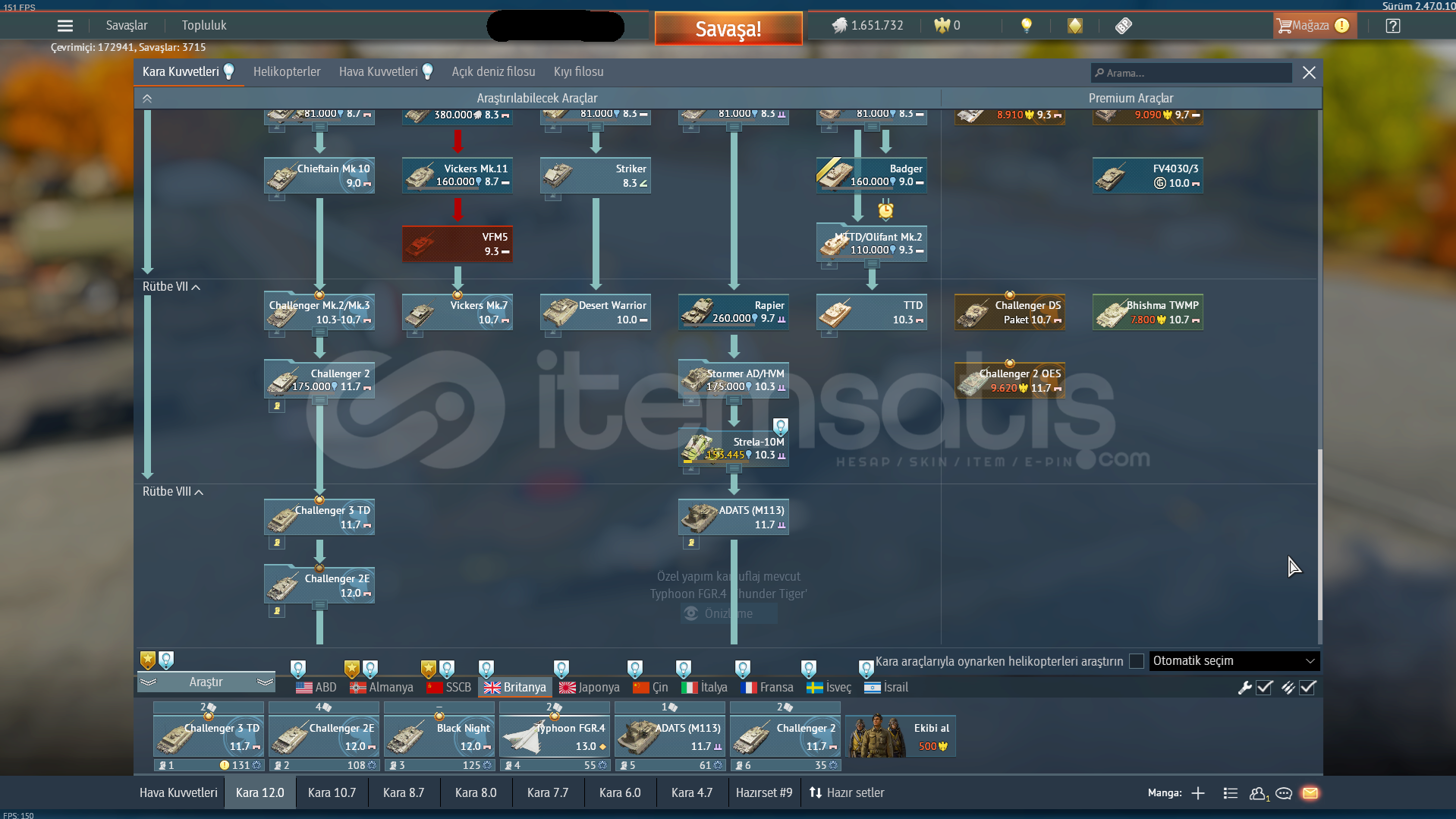
Task: Select the Bhishma TWMP premium vehicle
Action: pos(1147,312)
